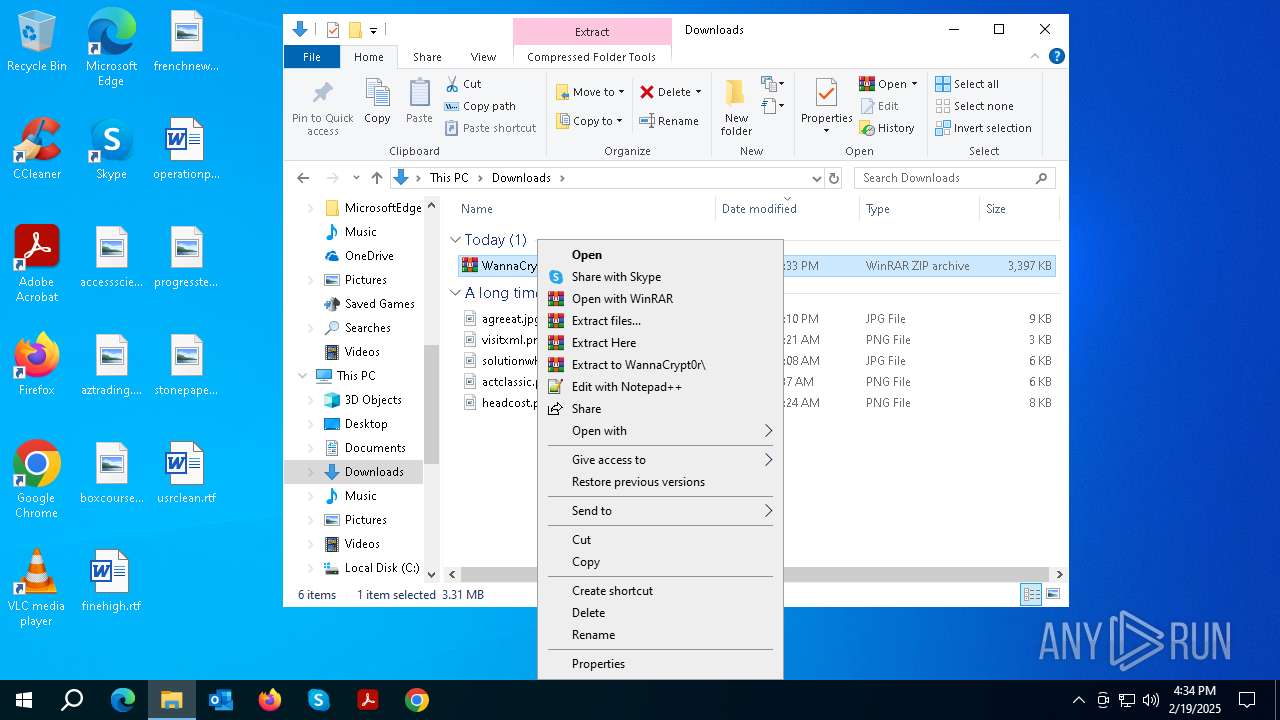This screenshot has width=1280, height=720.
Task: Expand the Send to submenu
Action: click(660, 511)
